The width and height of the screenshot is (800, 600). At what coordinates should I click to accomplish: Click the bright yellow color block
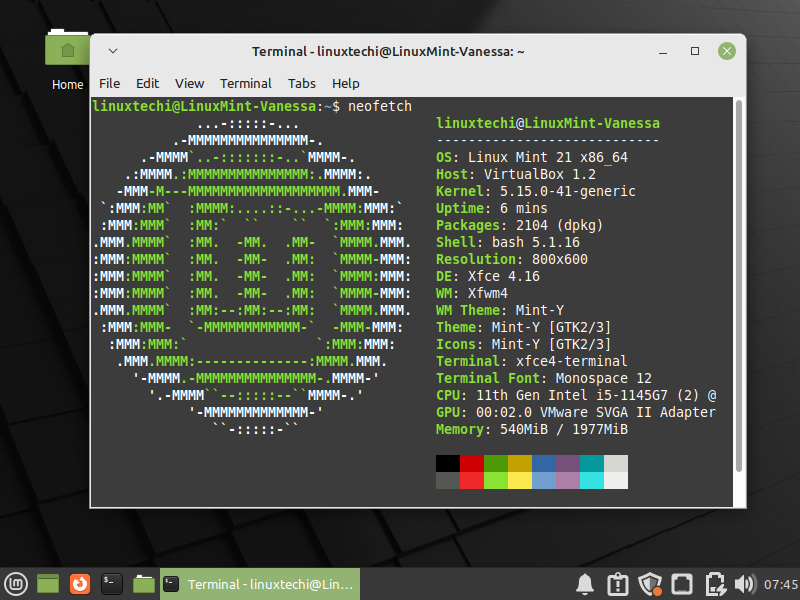tap(520, 481)
